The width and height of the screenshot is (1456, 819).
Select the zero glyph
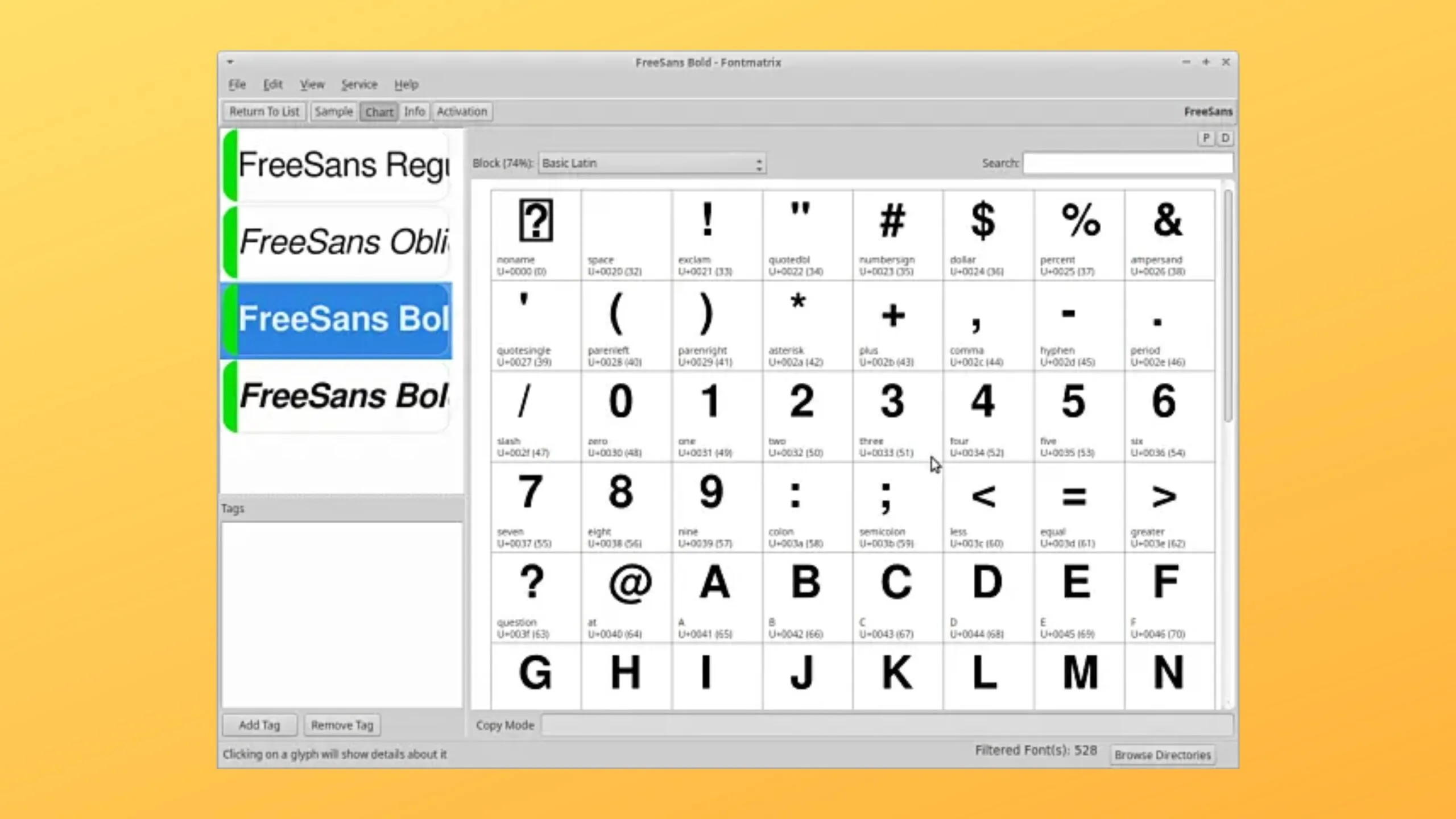626,416
